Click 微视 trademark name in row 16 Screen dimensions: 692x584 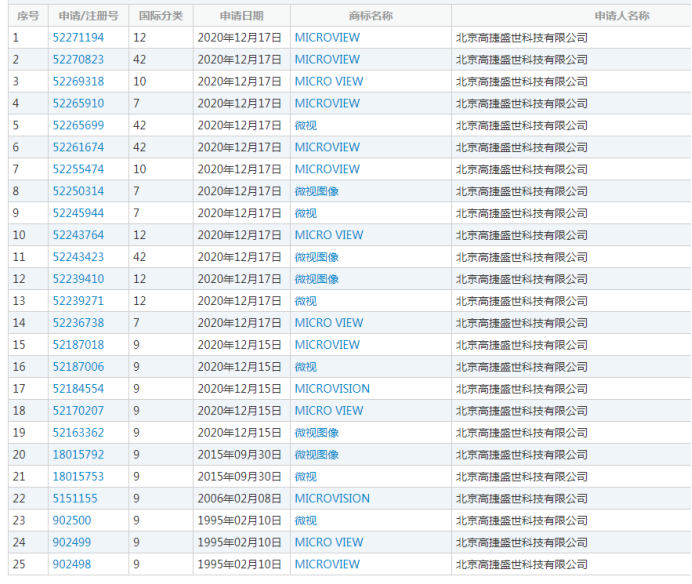coord(305,367)
